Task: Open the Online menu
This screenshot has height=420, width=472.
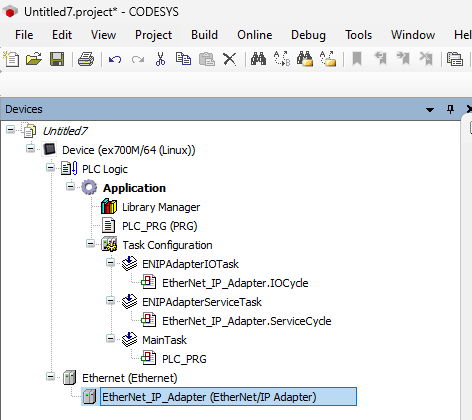Action: click(x=255, y=35)
